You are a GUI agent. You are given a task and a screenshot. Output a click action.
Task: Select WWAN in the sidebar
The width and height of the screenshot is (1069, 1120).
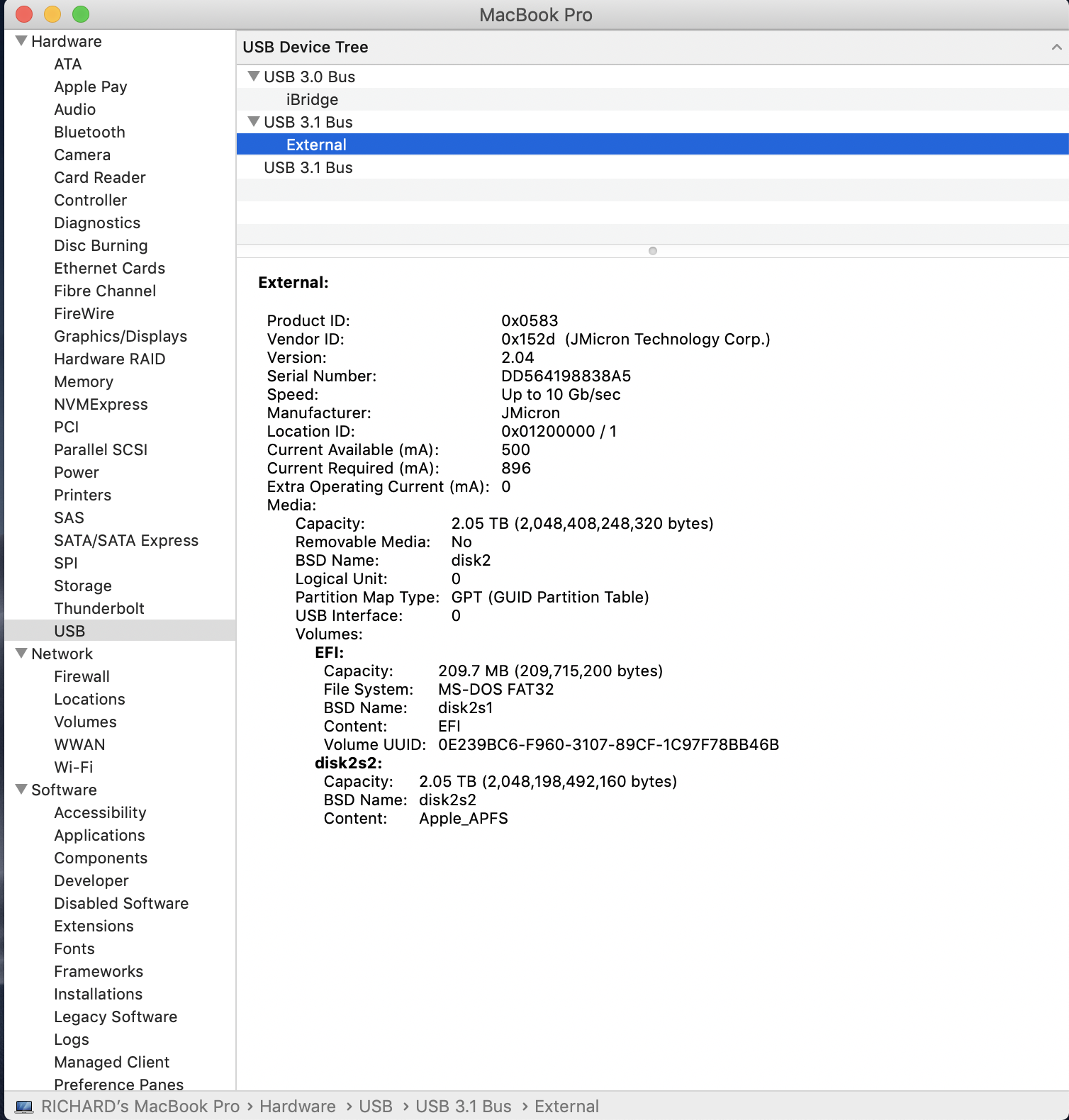[x=80, y=744]
